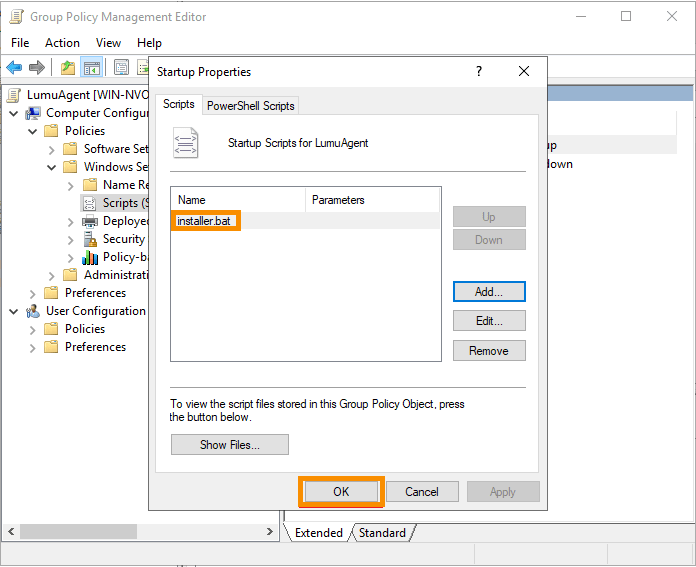
Task: Expand the Deployed Printers node
Action: pos(71,222)
